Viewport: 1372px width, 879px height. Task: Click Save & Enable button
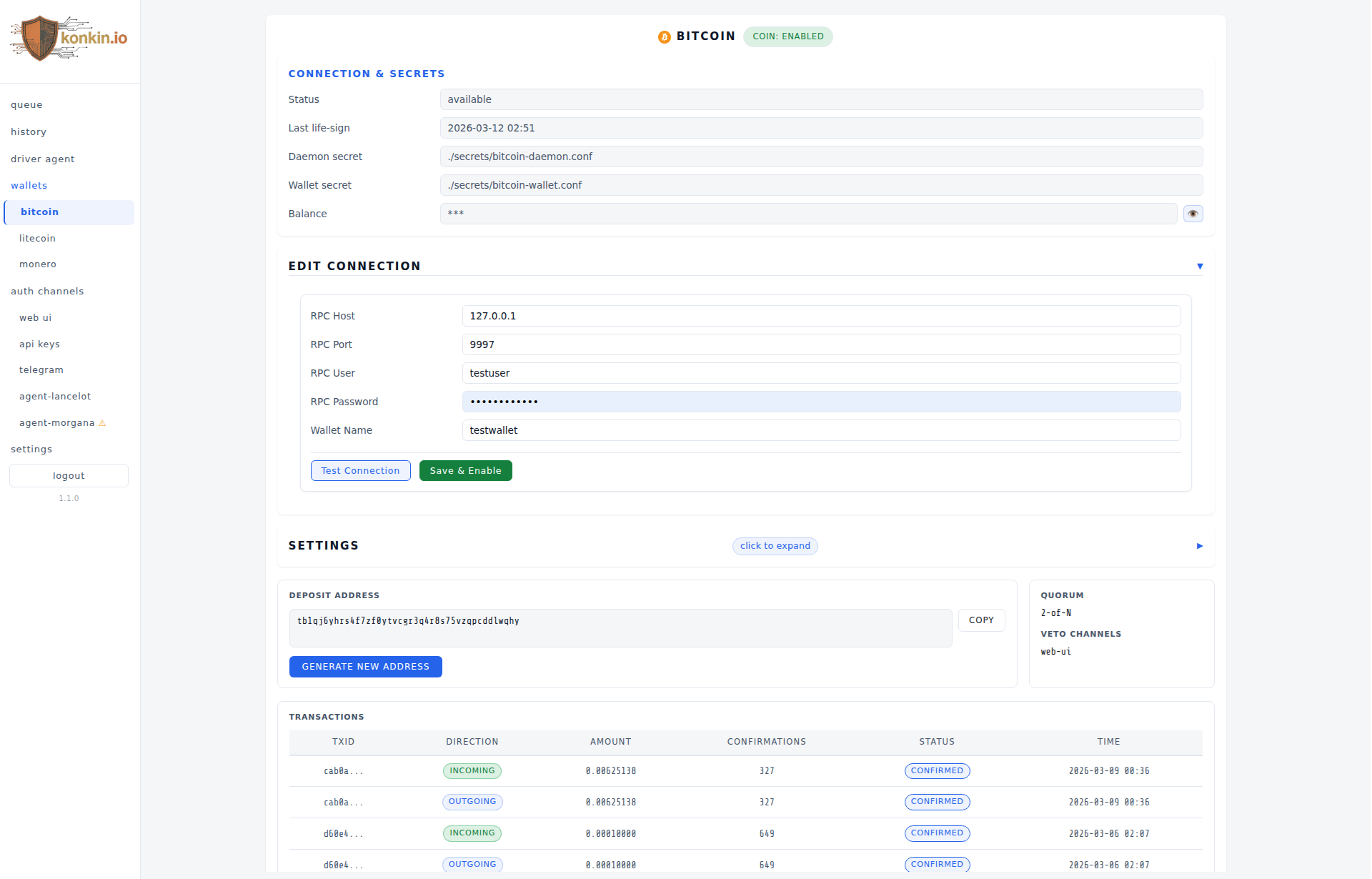point(465,471)
